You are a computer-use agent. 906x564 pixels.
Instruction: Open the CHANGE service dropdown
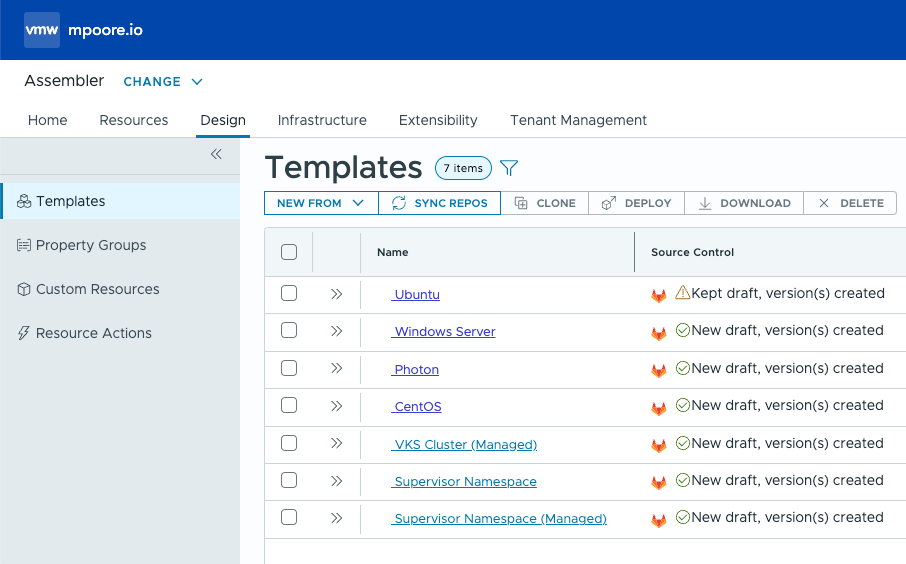click(163, 81)
